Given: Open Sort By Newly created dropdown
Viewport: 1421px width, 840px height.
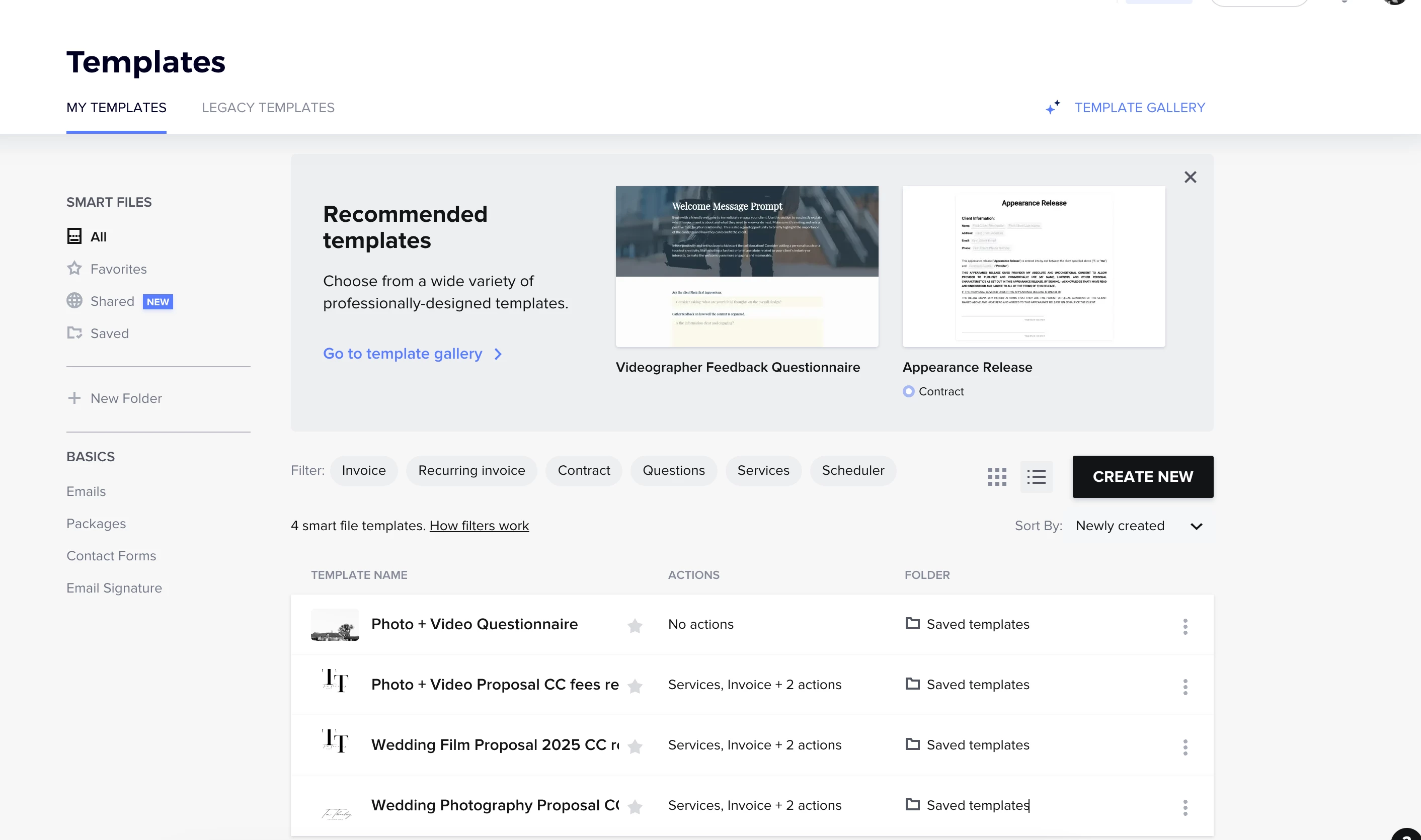Looking at the screenshot, I should tap(1138, 526).
